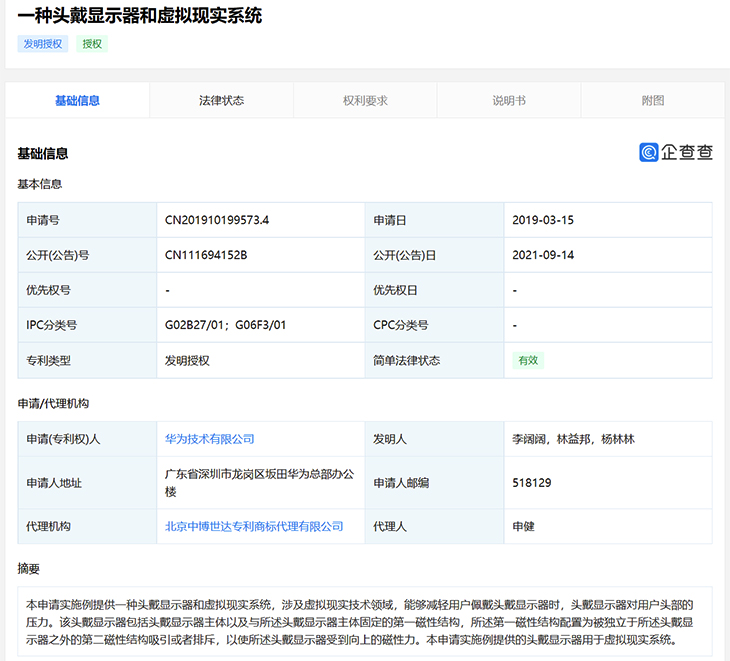Click publication number CN111694152B

pos(206,255)
